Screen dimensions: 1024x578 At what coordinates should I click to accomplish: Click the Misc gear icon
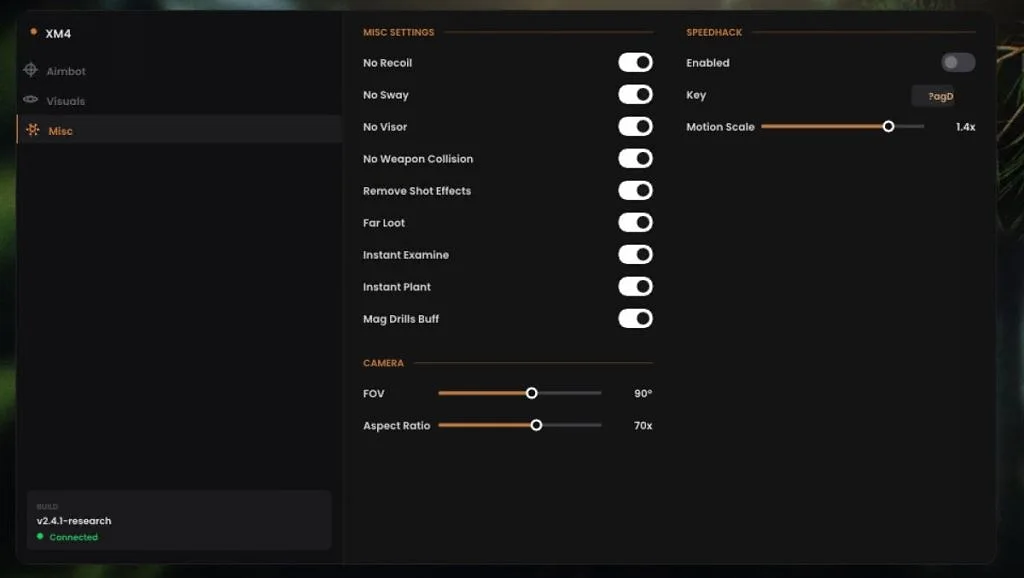tap(32, 130)
